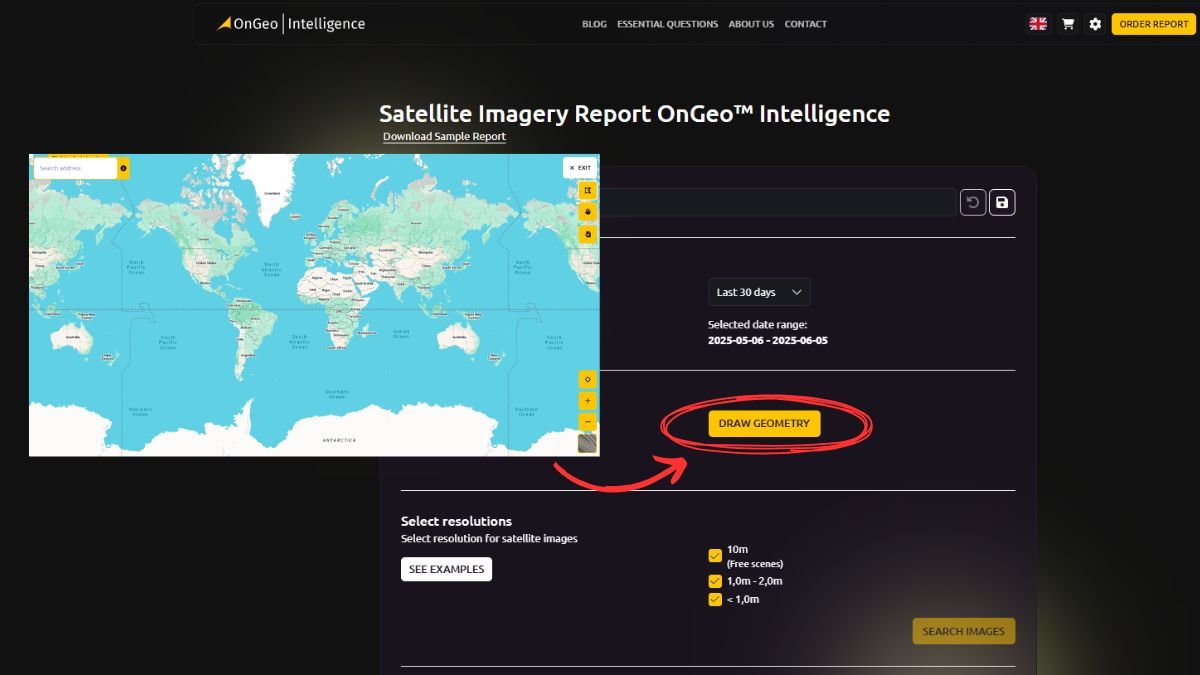Toggle the < 1,0m resolution checkbox

(x=715, y=600)
